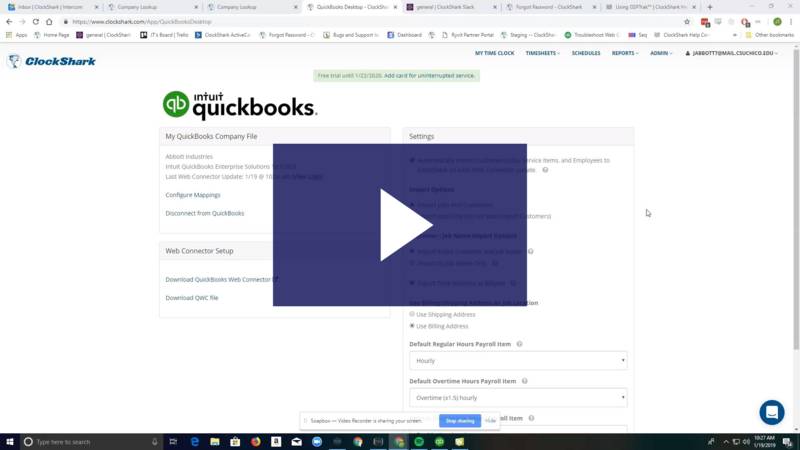Select the Use Billing Address option

(x=412, y=326)
